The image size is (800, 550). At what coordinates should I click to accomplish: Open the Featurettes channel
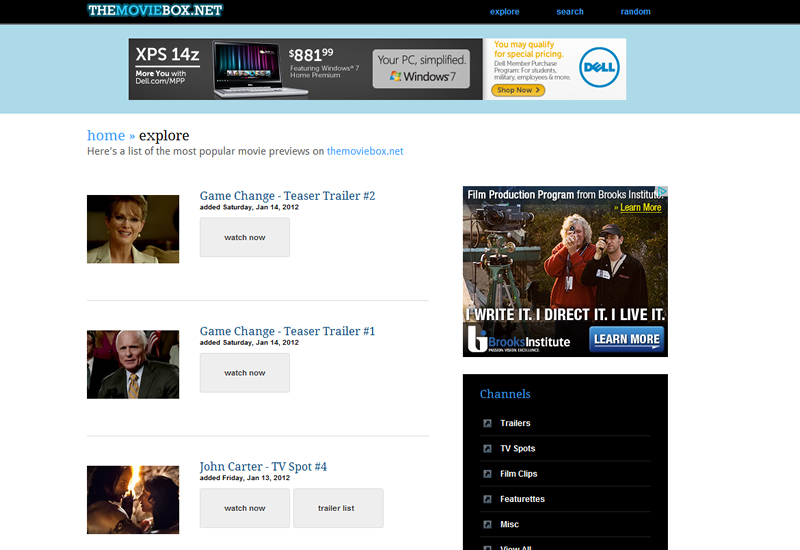522,499
